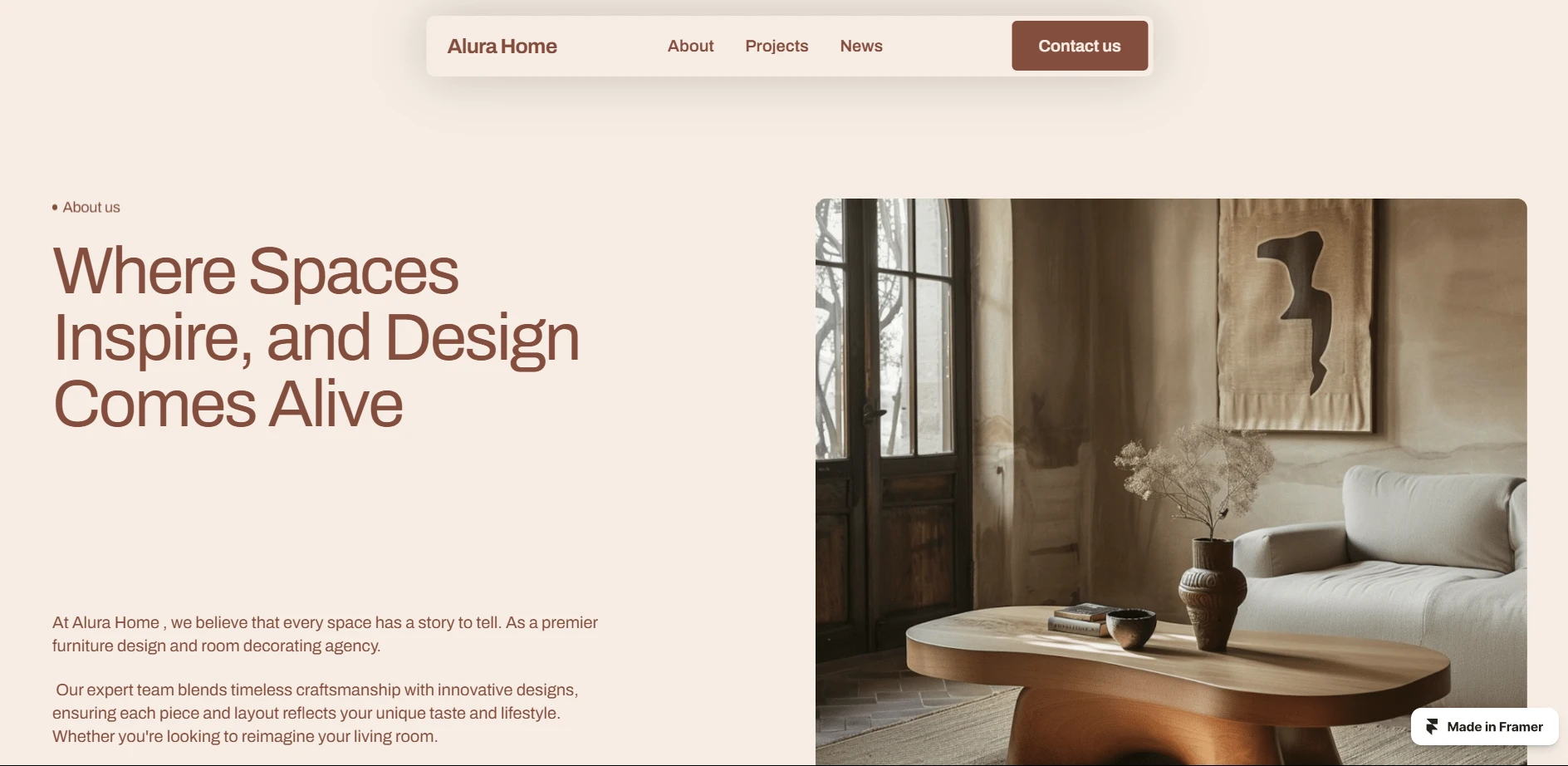Click the small dark bowl on table
The width and height of the screenshot is (1568, 766).
point(1129,627)
